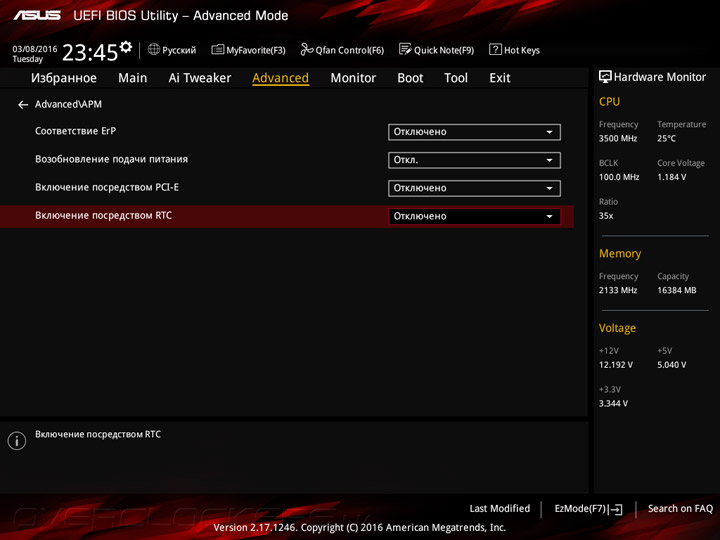Select the Соответствие ErP setting label
Viewport: 720px width, 540px height.
tap(76, 131)
